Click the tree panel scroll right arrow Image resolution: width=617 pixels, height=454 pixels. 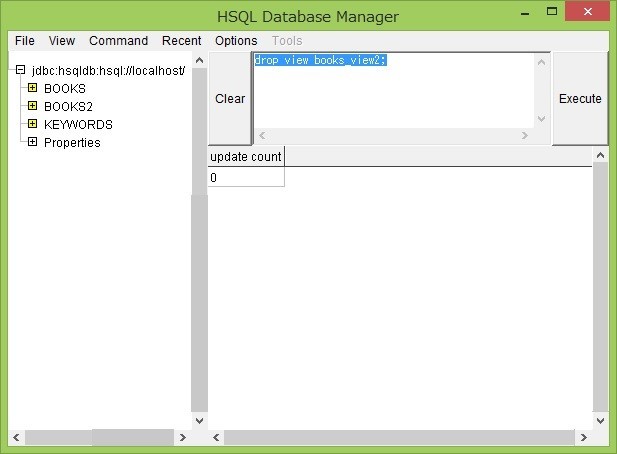click(x=182, y=437)
